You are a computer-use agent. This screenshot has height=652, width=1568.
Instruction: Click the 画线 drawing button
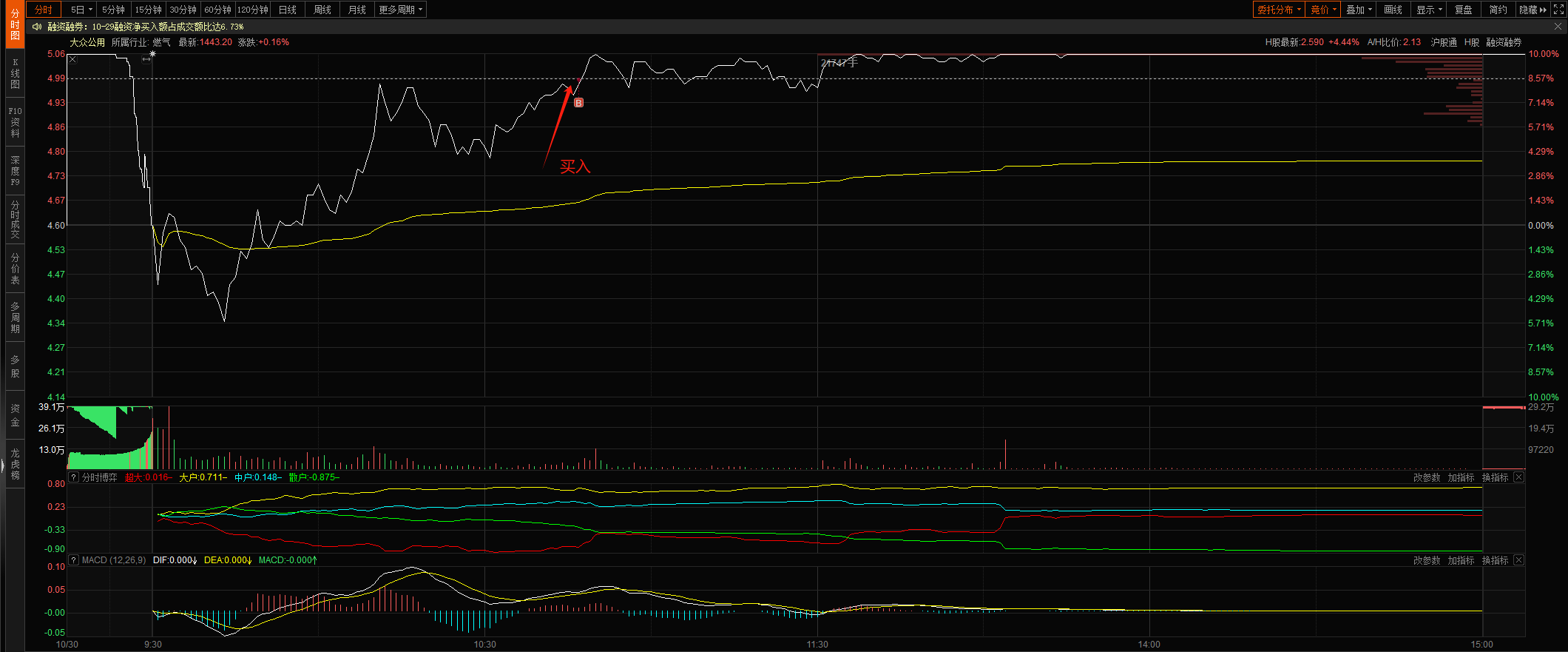tap(1393, 10)
